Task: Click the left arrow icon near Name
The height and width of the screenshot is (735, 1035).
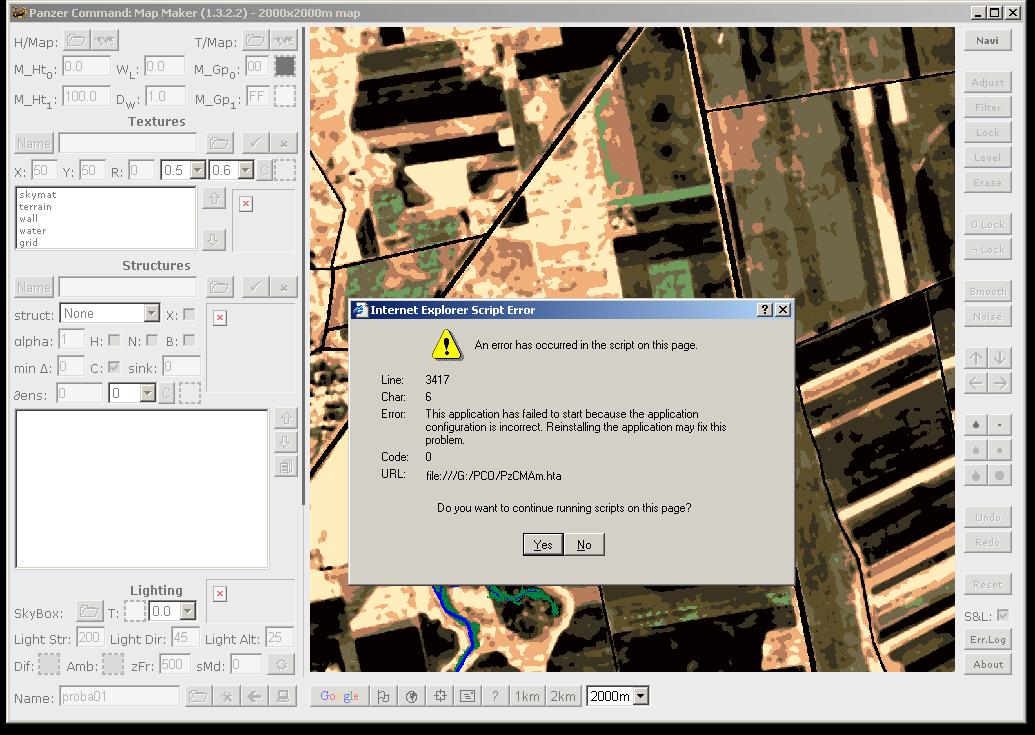Action: (255, 696)
